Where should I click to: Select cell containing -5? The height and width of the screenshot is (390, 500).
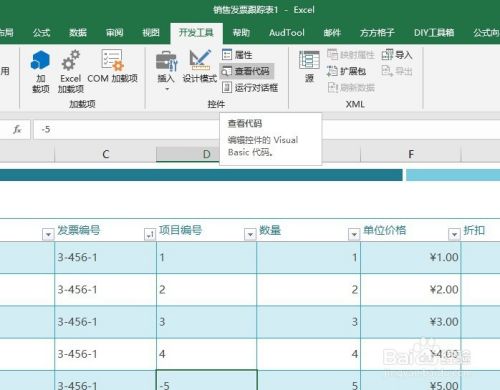click(x=206, y=380)
